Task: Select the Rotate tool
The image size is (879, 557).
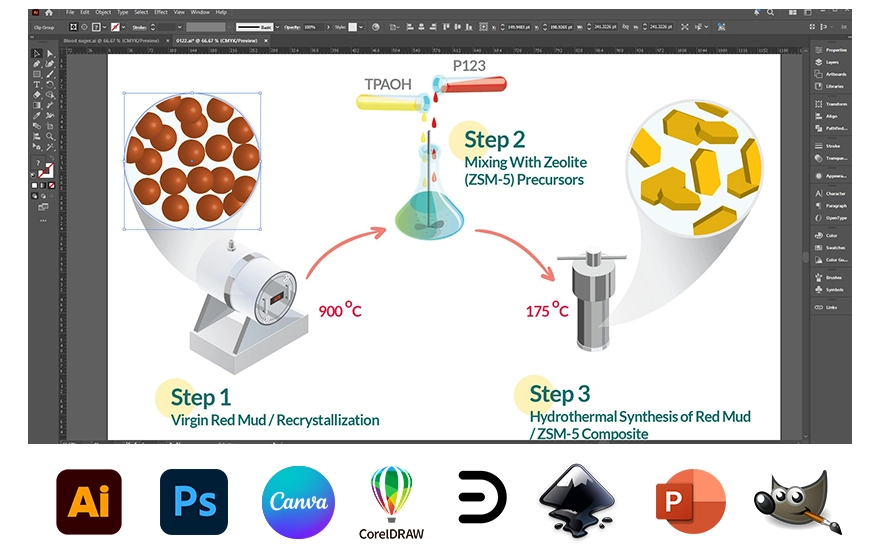Action: [x=50, y=84]
